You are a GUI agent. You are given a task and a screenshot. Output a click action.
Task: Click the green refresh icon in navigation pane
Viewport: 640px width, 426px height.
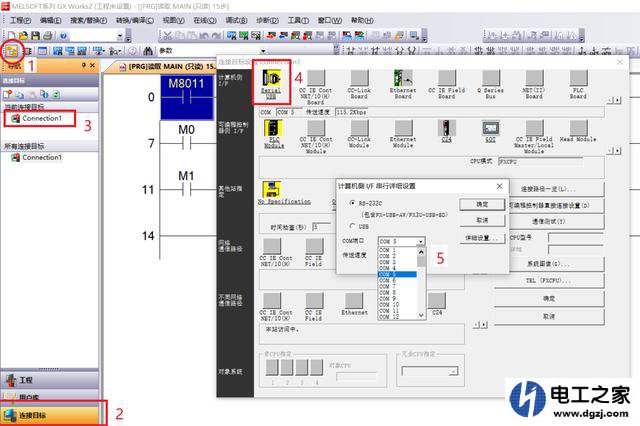pos(56,95)
